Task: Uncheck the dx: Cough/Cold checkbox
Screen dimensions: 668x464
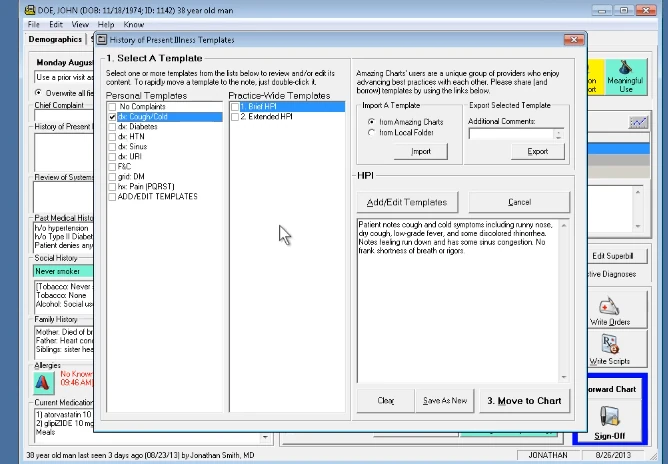Action: tap(112, 117)
